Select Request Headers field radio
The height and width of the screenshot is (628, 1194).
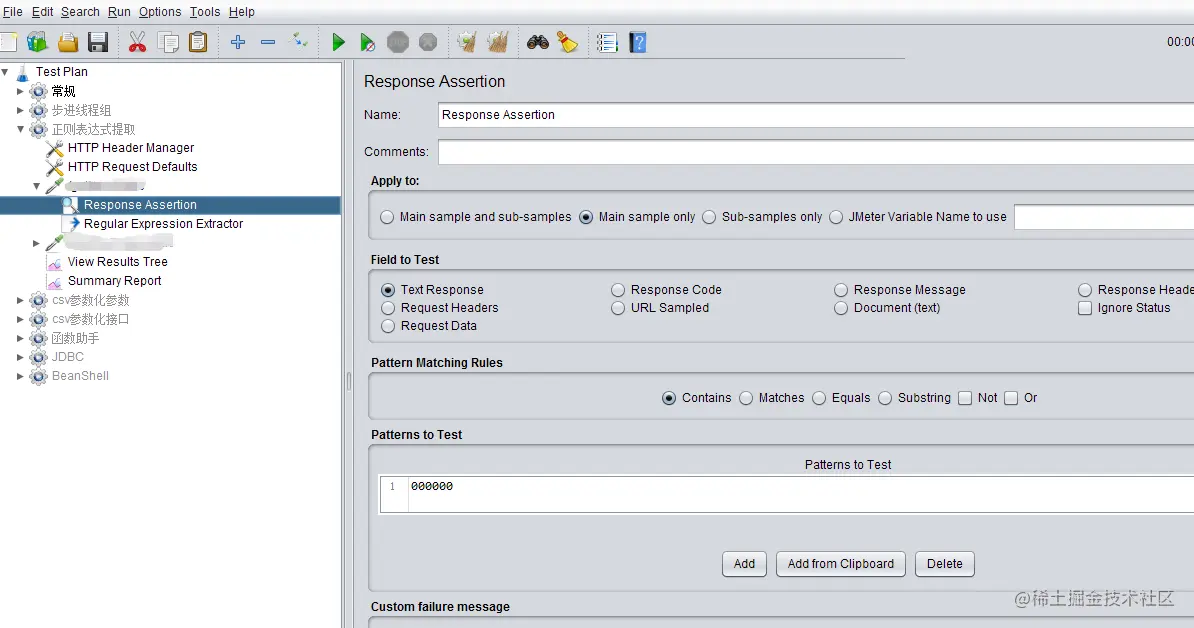click(388, 308)
